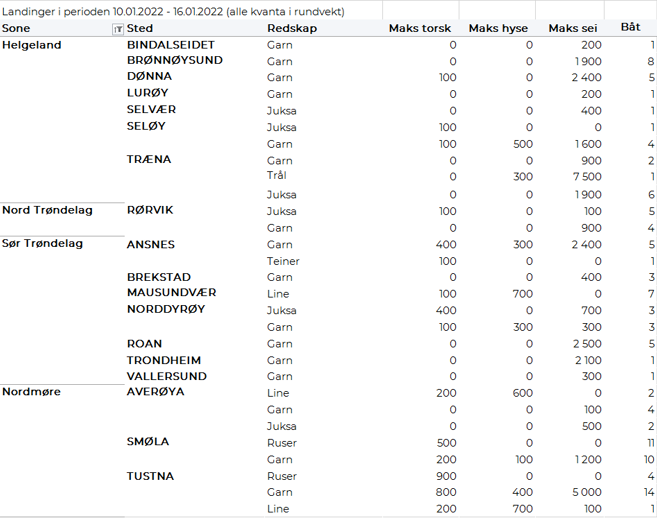Viewport: 657px width, 518px height.
Task: Click the BRØNNØYSUND location cell
Action: 175,61
